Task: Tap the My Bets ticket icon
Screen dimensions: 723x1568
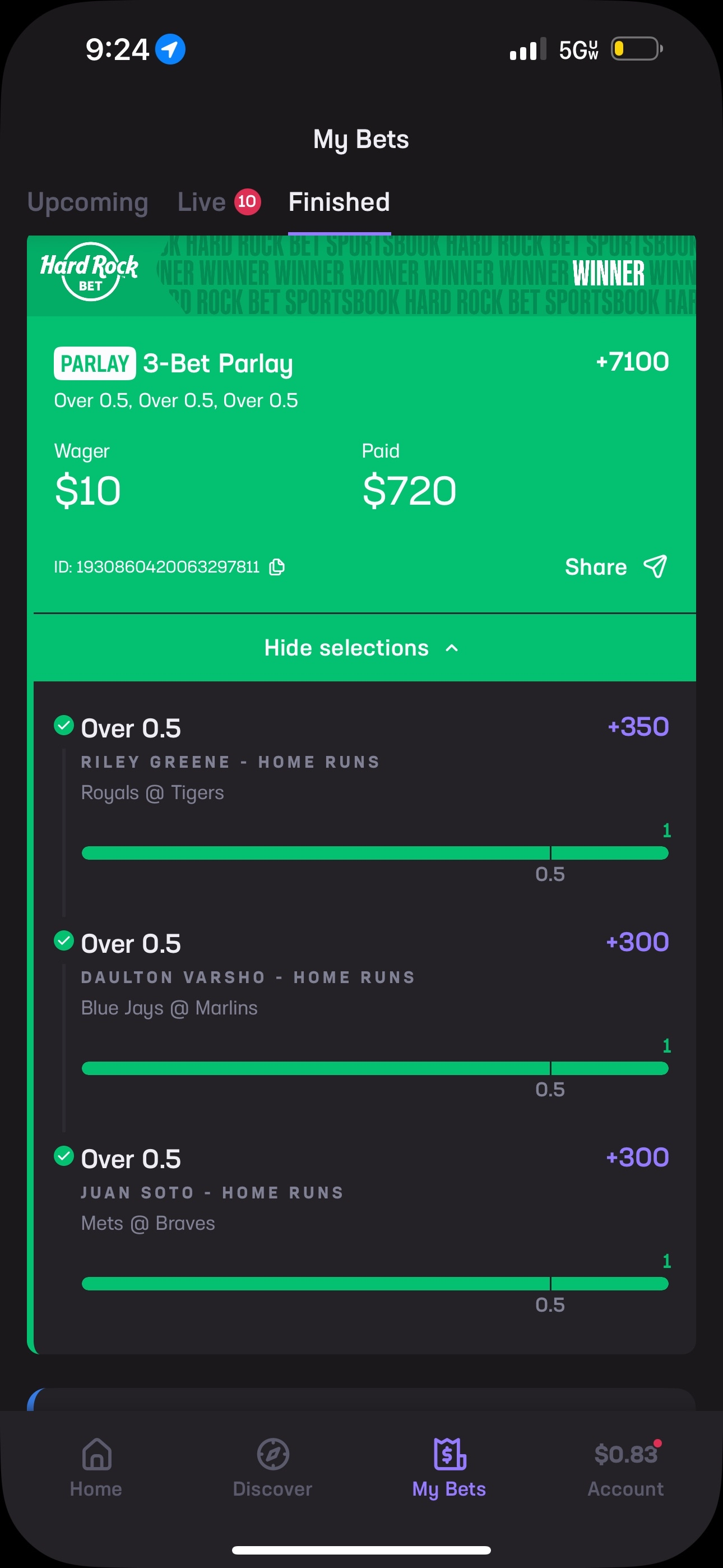Action: click(449, 1454)
